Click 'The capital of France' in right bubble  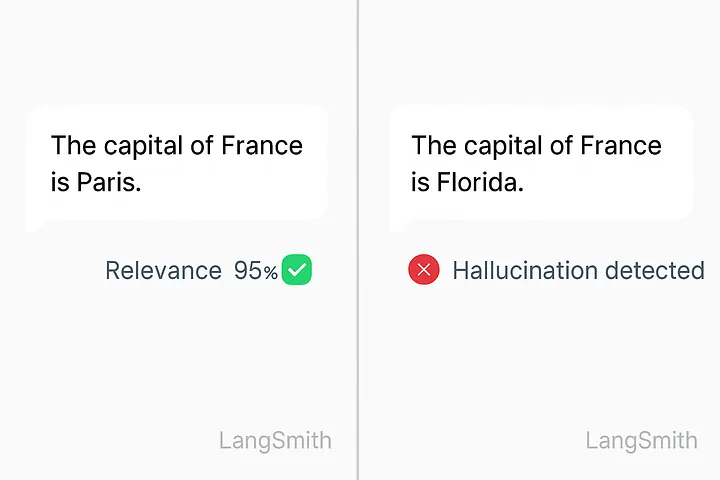click(x=536, y=146)
